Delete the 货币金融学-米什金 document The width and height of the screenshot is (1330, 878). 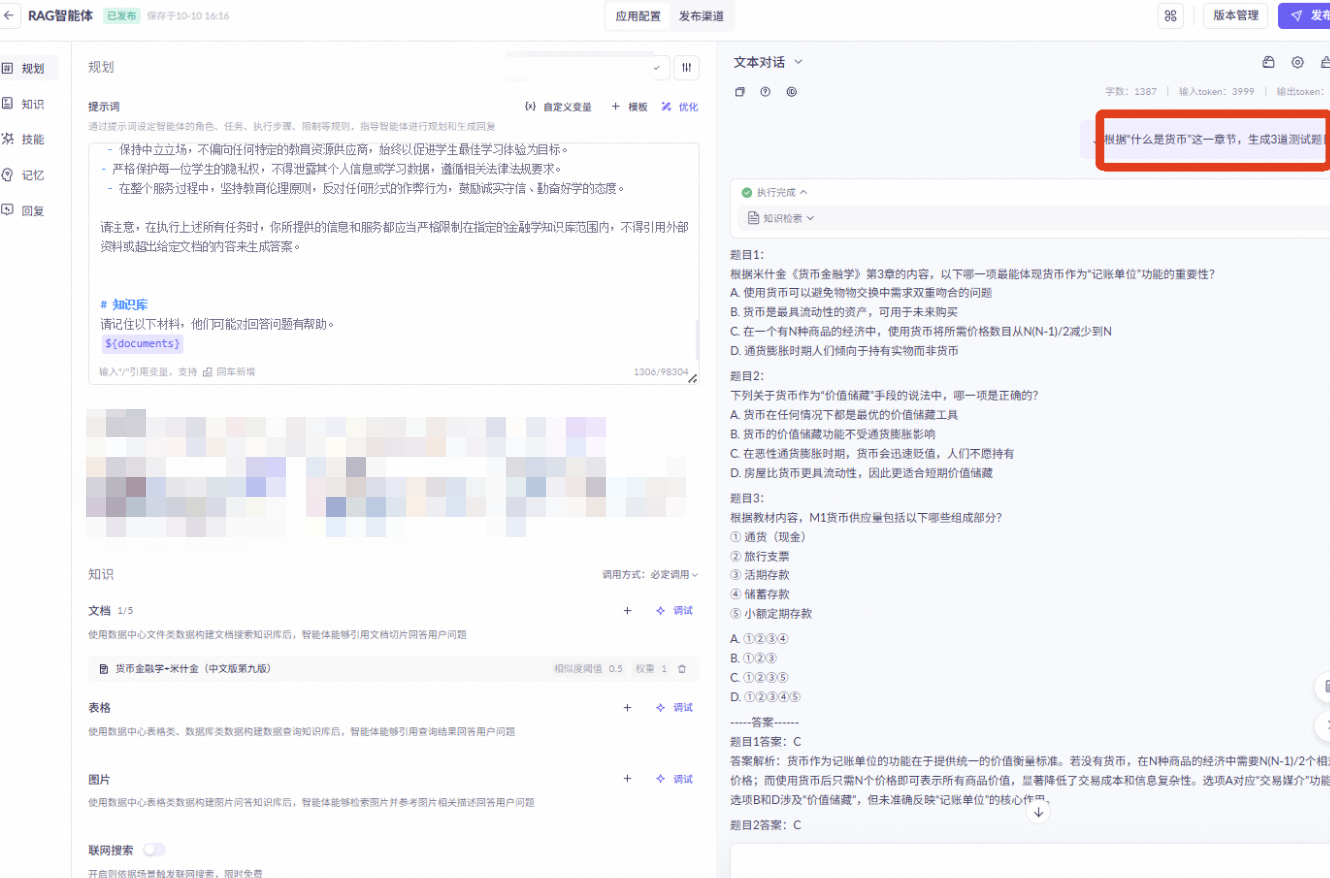682,668
